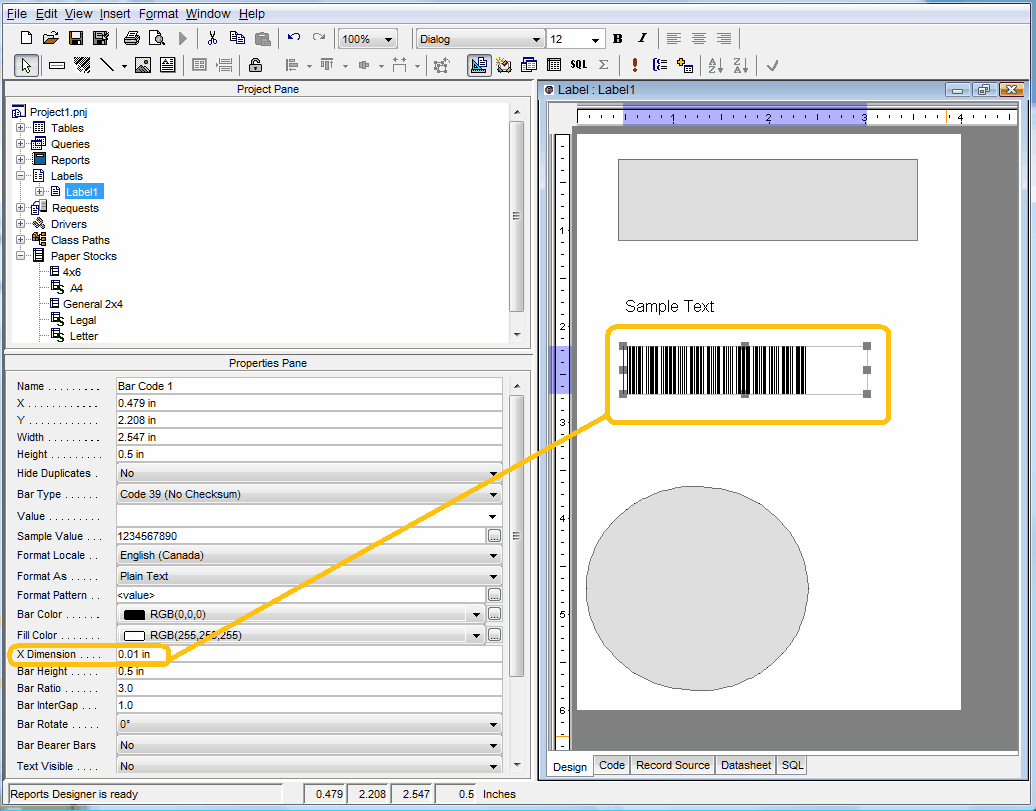Switch to the SQL tab
This screenshot has width=1036, height=811.
[x=792, y=765]
